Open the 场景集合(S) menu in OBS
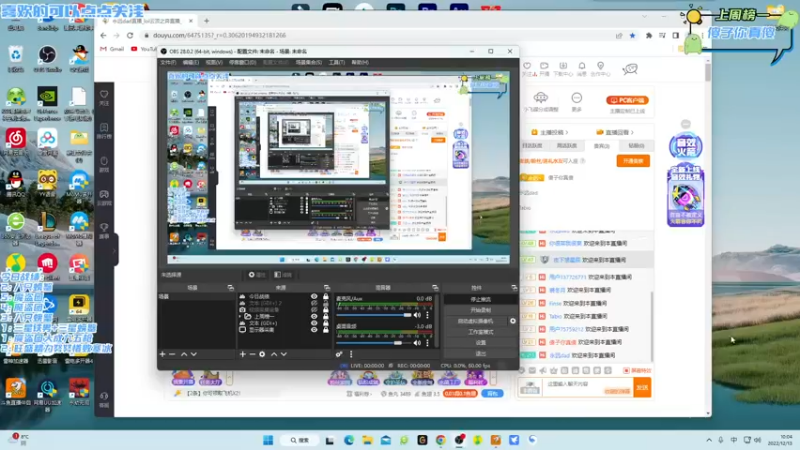This screenshot has height=450, width=800. pos(309,62)
